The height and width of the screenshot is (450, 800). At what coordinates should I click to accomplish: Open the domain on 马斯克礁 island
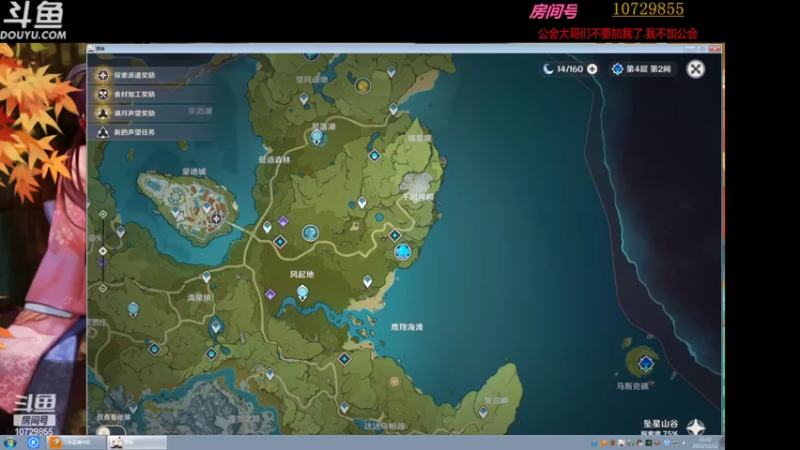[x=646, y=363]
